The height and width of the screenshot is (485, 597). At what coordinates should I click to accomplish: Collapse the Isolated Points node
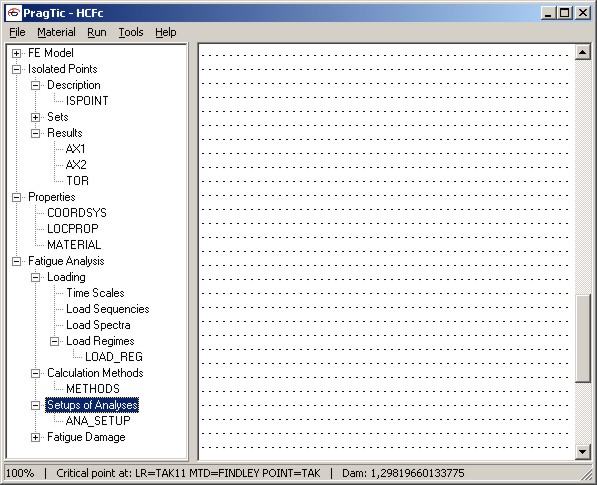(16, 69)
